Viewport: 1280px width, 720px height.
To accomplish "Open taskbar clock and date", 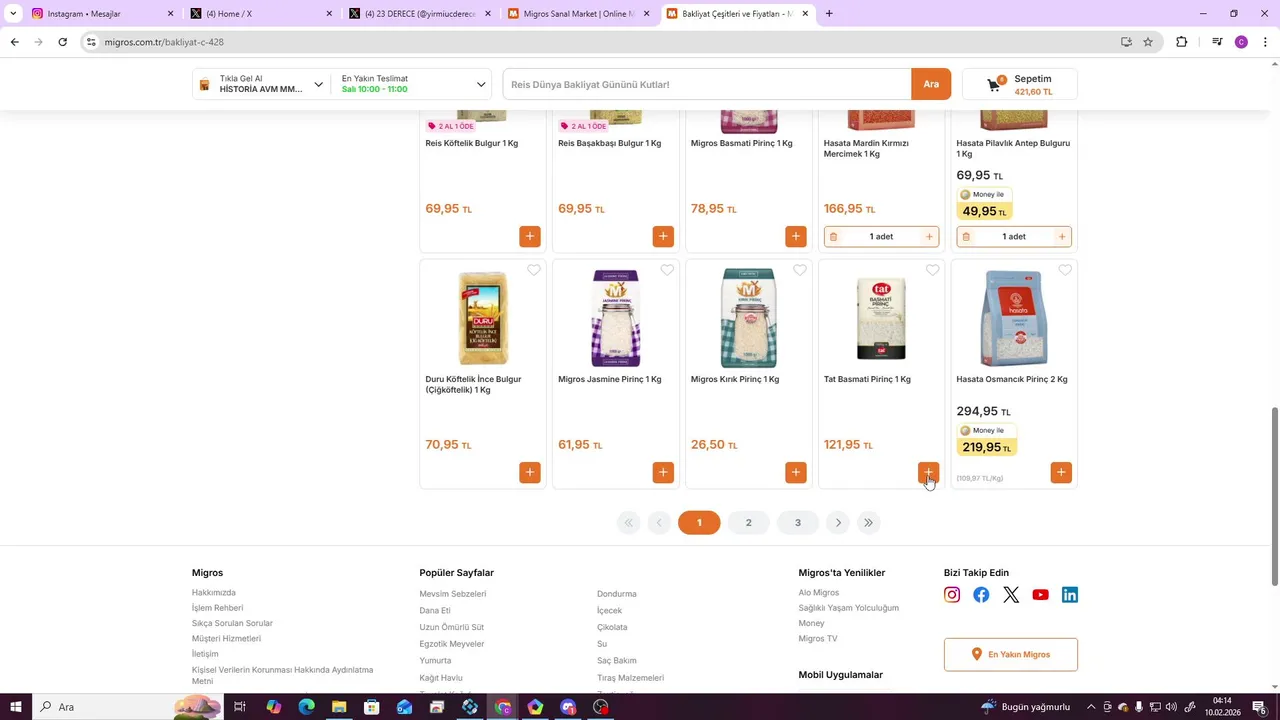I will tap(1222, 707).
